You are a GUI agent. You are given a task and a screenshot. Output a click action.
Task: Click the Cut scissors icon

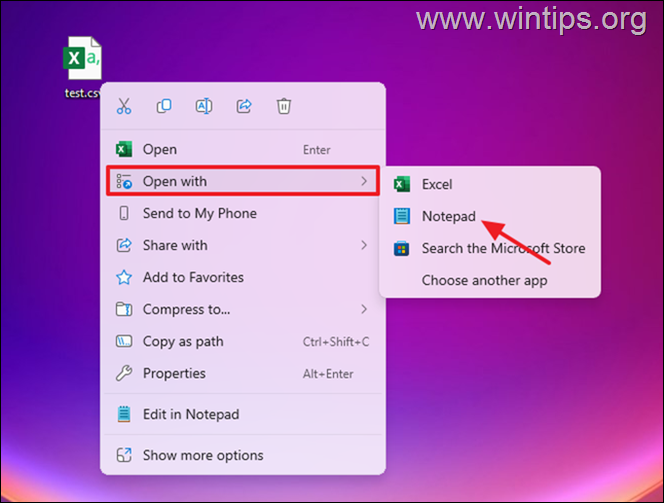tap(124, 106)
